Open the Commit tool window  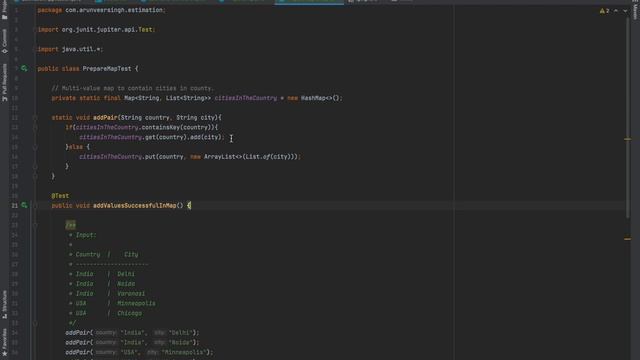pyautogui.click(x=4, y=41)
